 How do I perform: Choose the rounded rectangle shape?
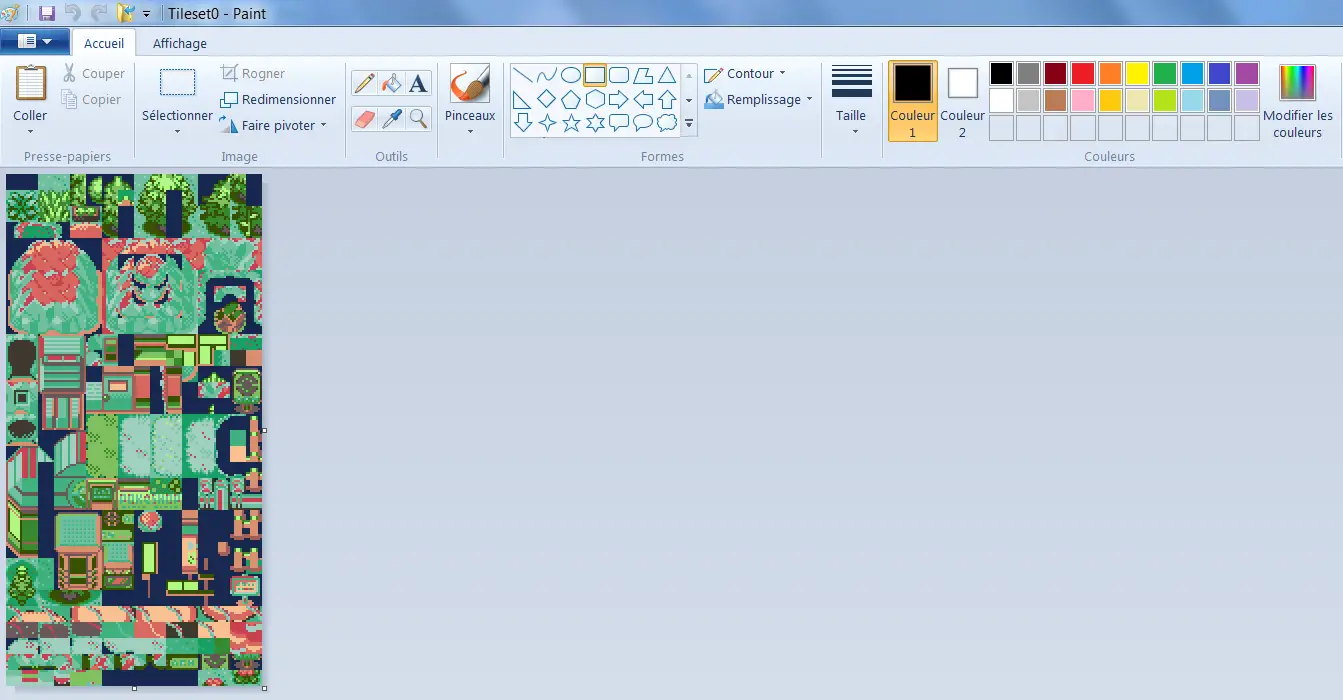[x=619, y=75]
